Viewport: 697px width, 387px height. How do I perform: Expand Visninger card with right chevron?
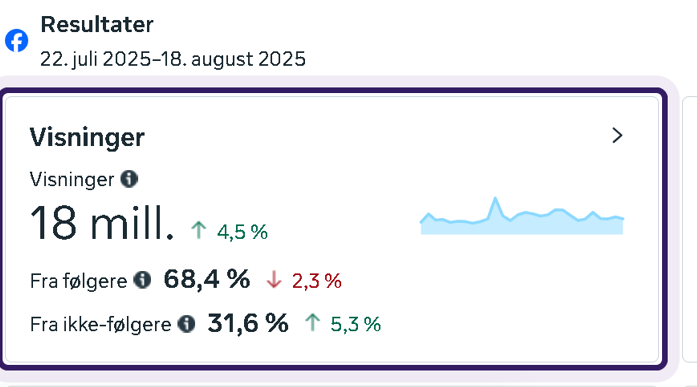[617, 136]
